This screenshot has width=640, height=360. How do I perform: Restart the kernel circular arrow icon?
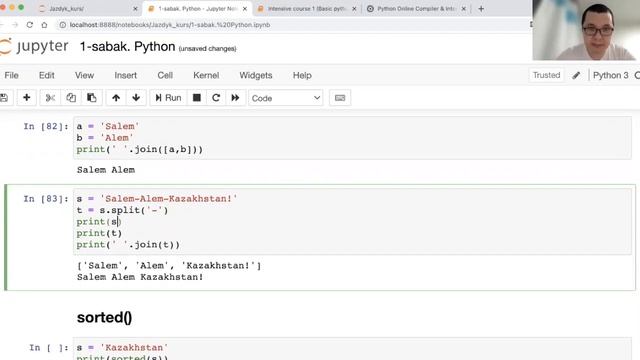tap(216, 98)
